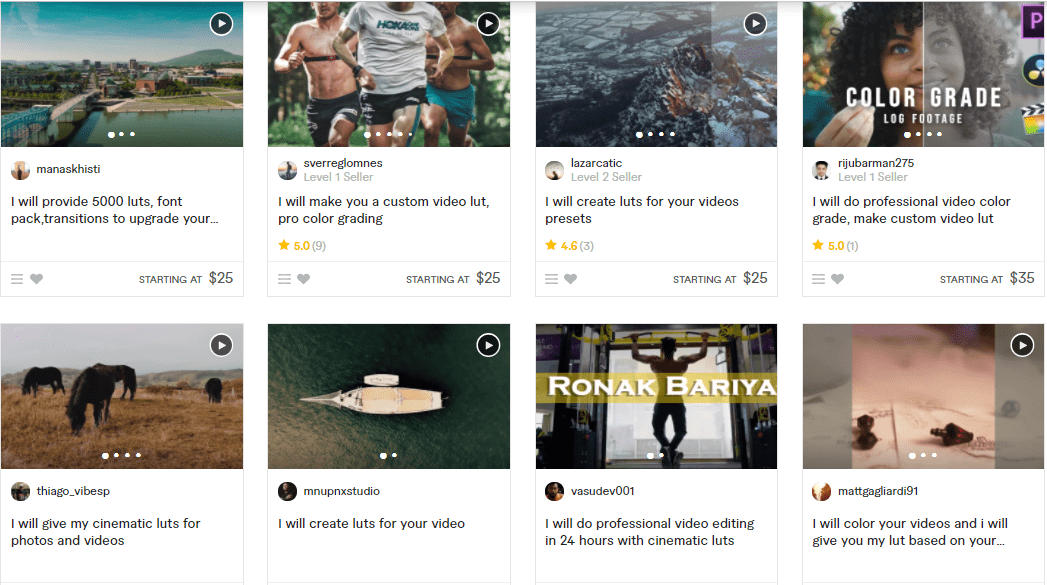Open list menu icon on manaskhisti gig
The width and height of the screenshot is (1047, 585).
17,279
